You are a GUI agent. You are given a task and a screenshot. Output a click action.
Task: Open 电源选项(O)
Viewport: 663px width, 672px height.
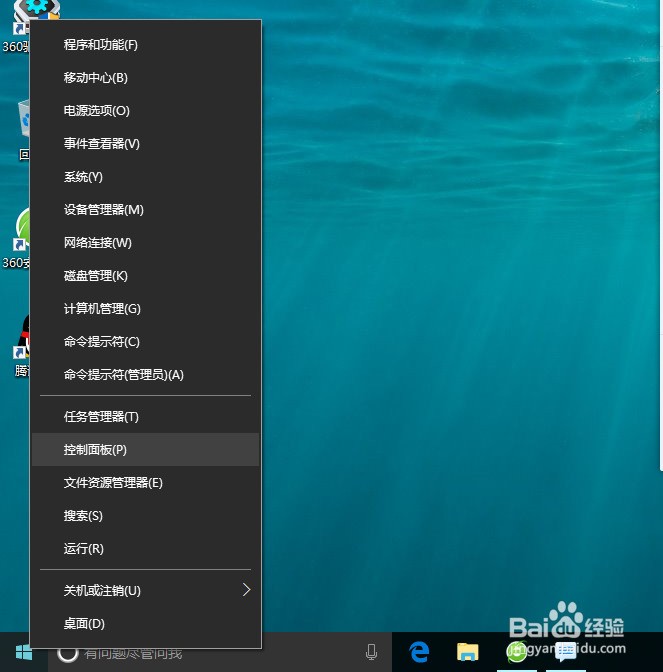coord(145,111)
